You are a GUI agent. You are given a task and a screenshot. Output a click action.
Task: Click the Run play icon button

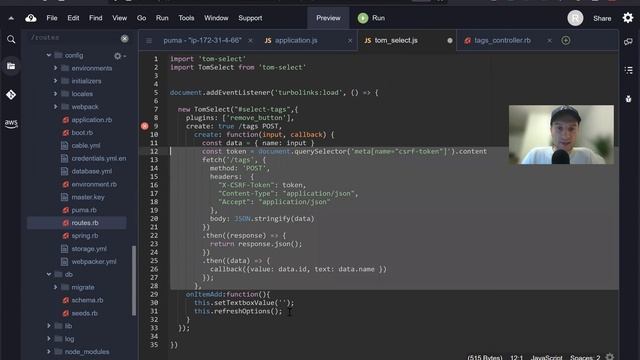363,18
